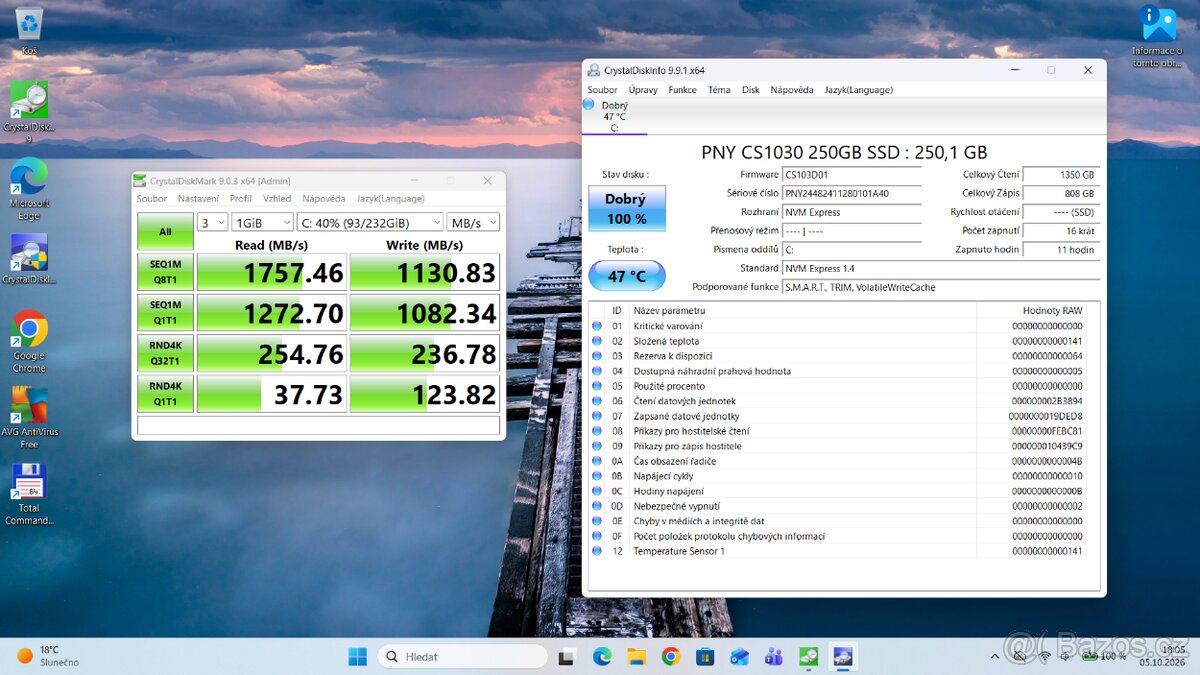The height and width of the screenshot is (675, 1200).
Task: Select the Použité procento row
Action: pyautogui.click(x=843, y=386)
